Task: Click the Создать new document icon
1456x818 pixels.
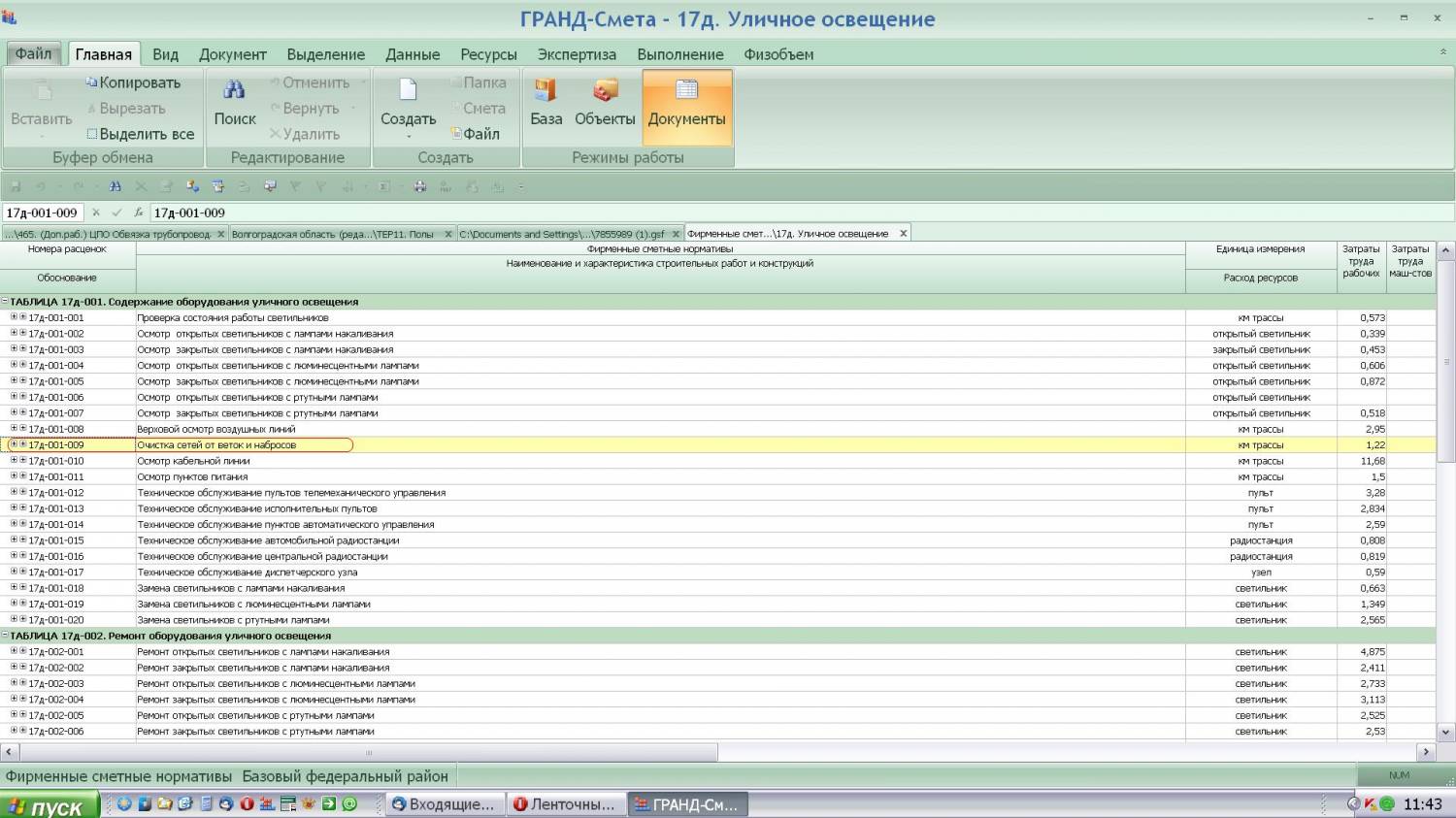Action: tap(408, 90)
